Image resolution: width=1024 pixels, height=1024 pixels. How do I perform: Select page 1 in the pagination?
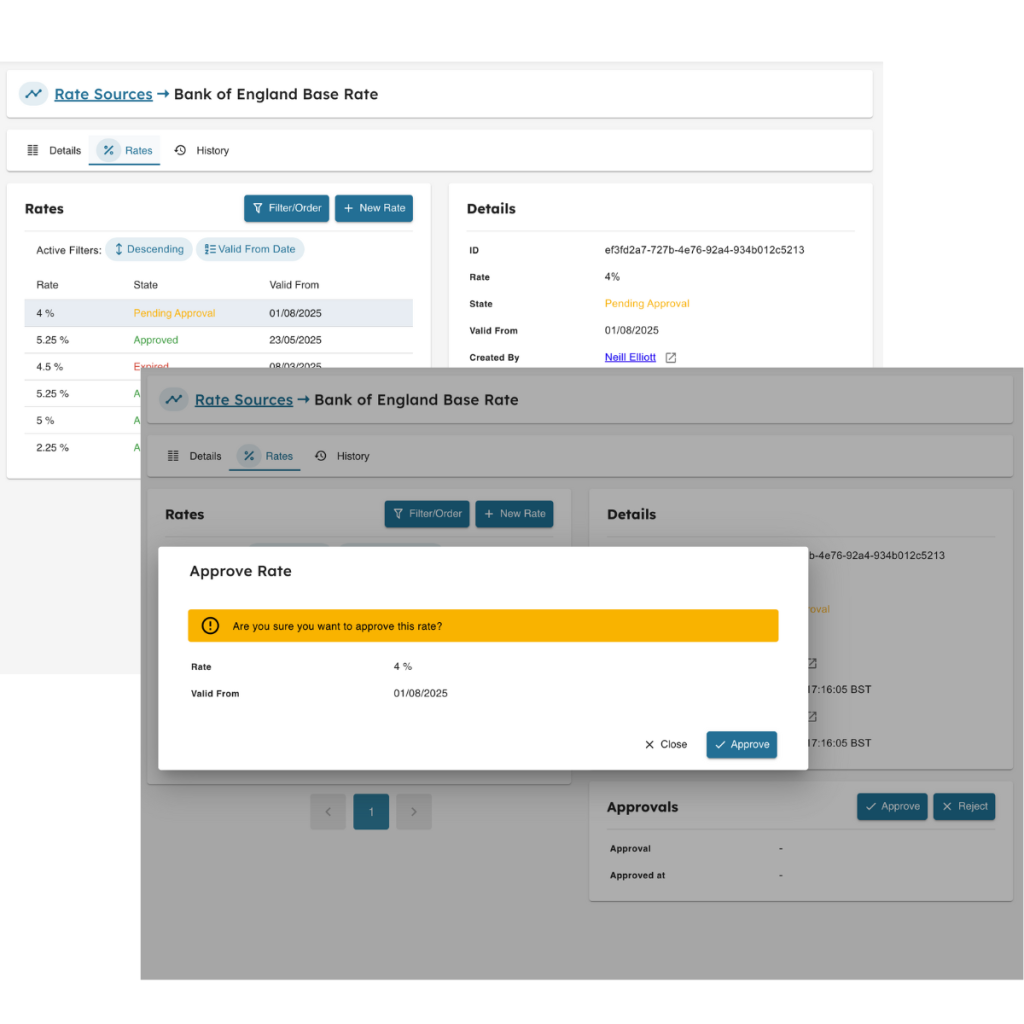coord(371,812)
